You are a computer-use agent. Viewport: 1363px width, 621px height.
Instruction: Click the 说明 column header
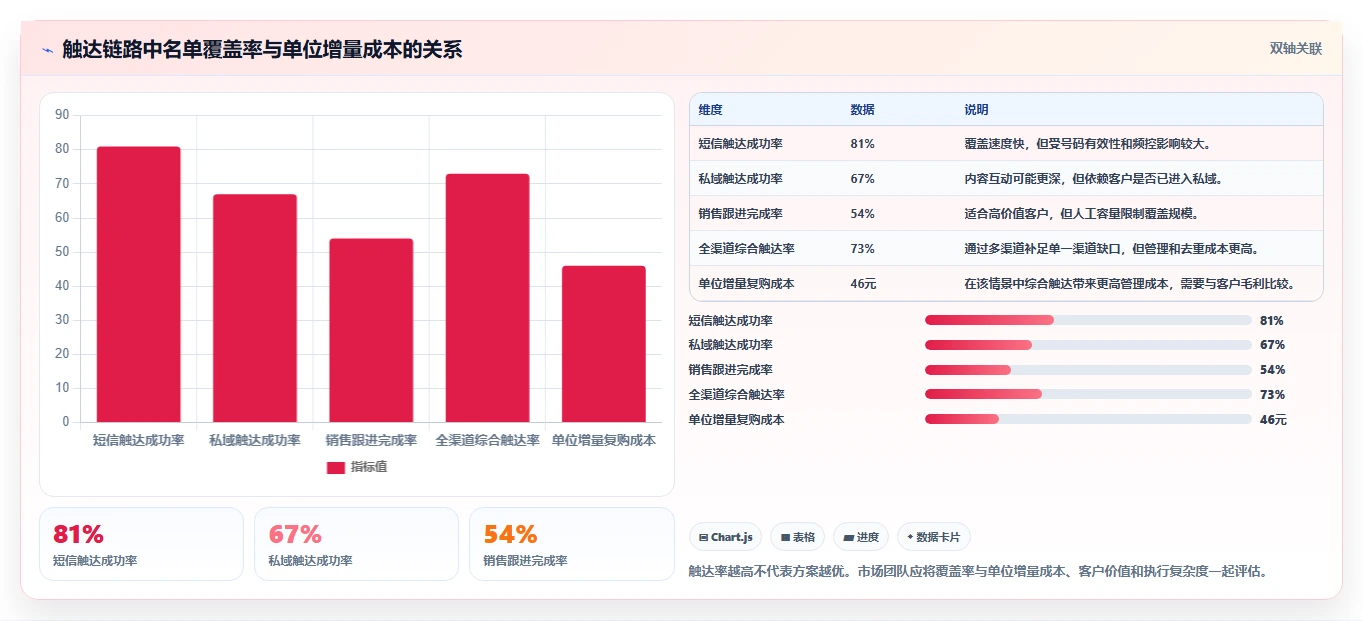(x=976, y=110)
